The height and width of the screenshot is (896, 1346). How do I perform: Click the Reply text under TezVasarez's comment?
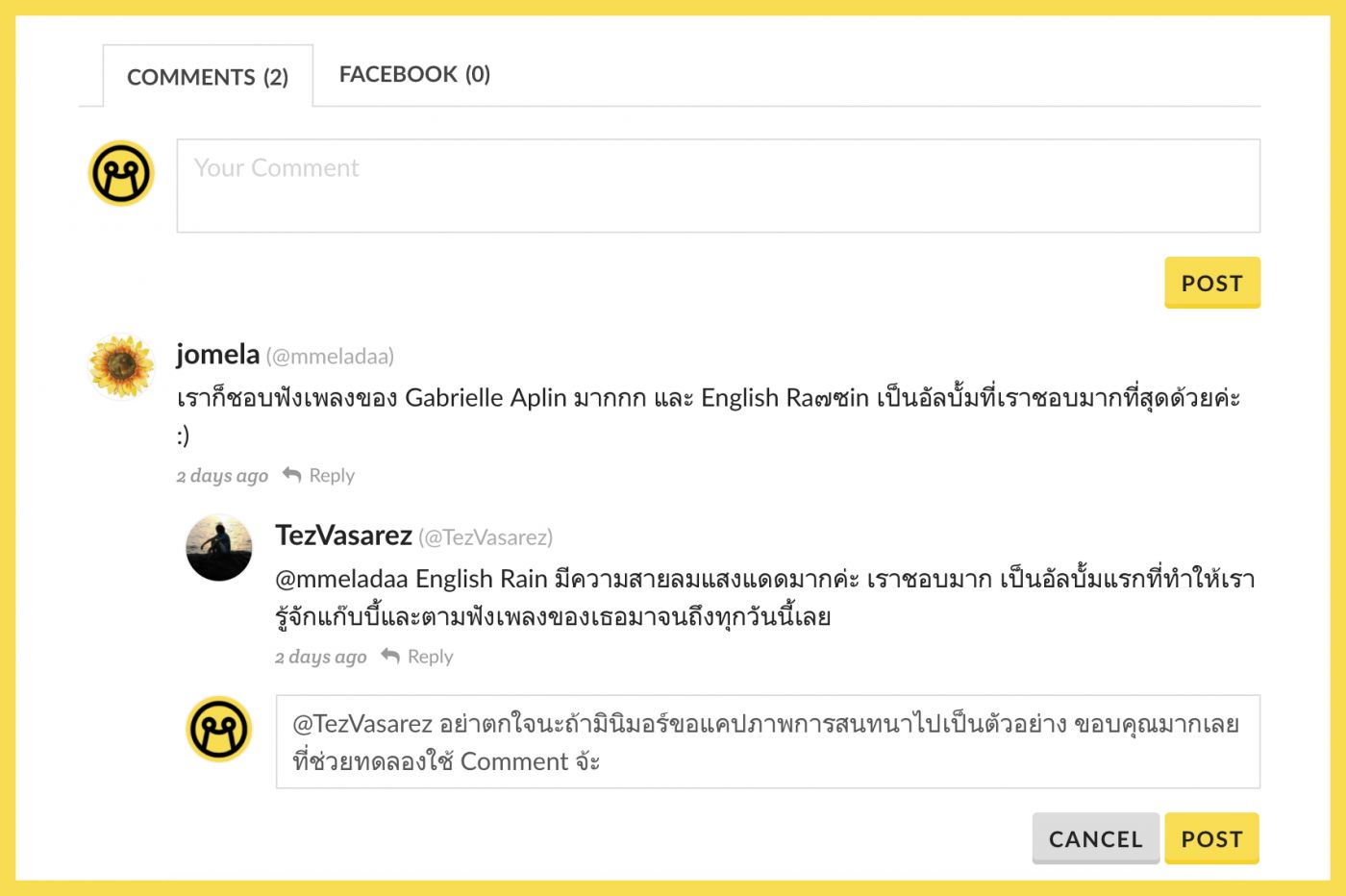coord(430,657)
